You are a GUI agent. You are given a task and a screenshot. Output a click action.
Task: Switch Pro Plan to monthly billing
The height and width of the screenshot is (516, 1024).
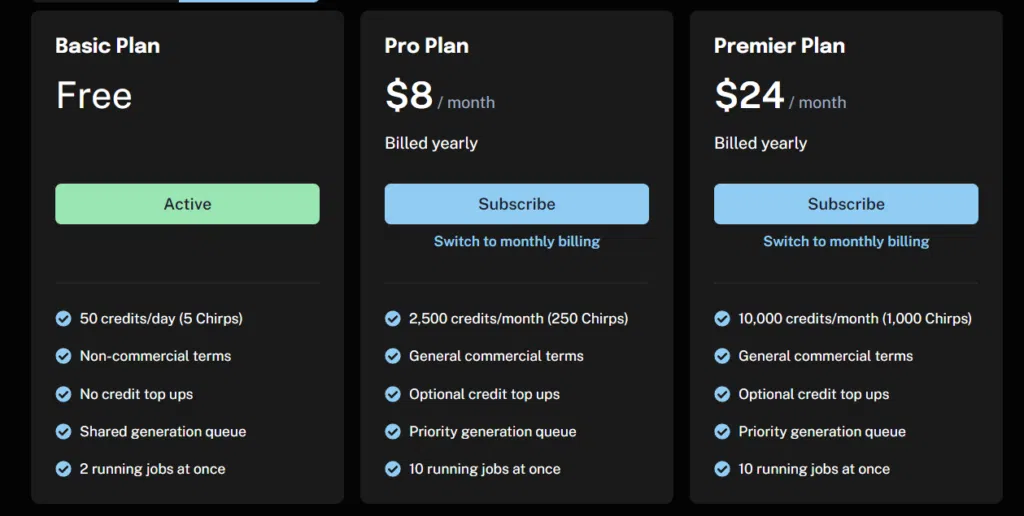[516, 241]
